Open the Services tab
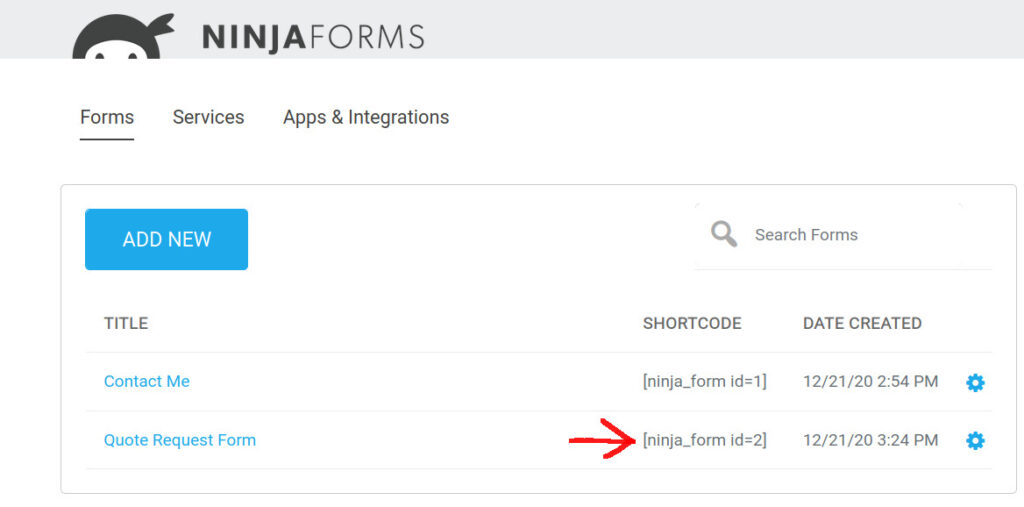The image size is (1024, 507). 208,118
